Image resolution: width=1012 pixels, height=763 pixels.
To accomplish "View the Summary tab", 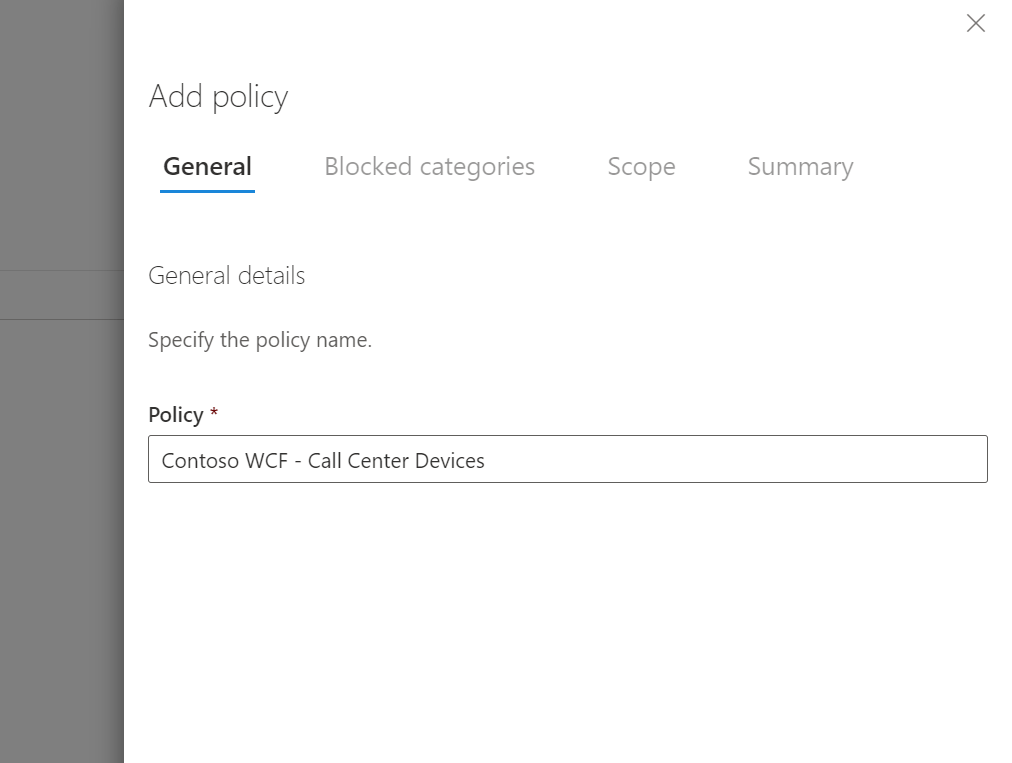I will tap(800, 167).
